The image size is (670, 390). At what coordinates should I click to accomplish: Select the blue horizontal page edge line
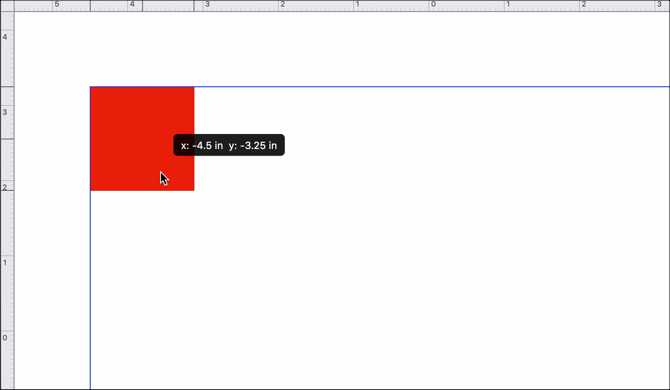[x=432, y=87]
